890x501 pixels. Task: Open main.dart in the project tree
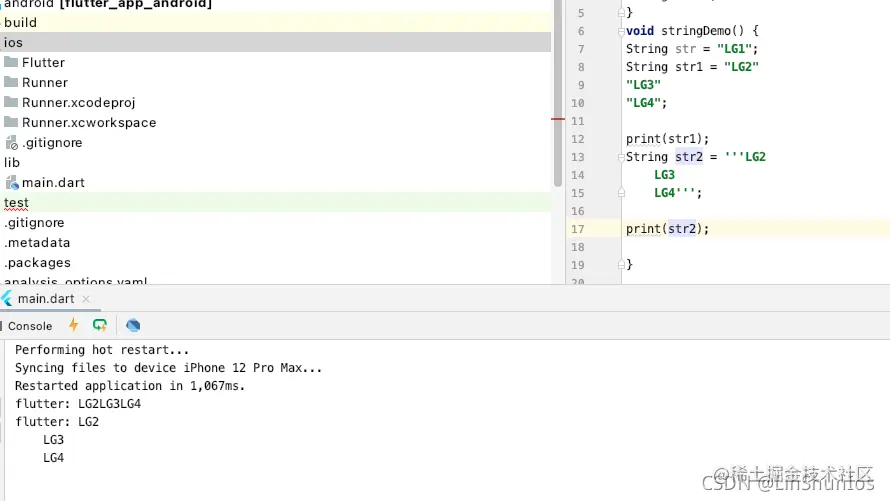(53, 183)
